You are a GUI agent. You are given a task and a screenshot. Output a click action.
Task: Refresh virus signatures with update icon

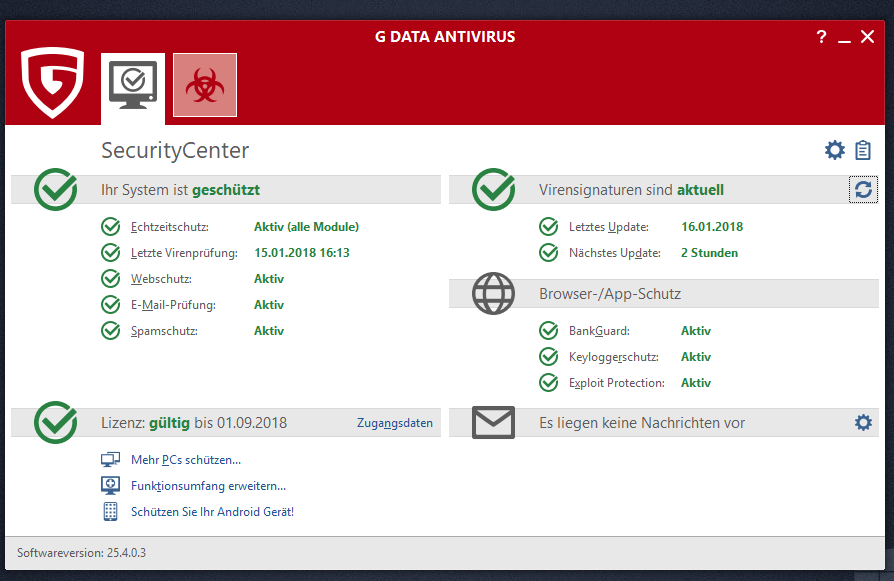[863, 190]
